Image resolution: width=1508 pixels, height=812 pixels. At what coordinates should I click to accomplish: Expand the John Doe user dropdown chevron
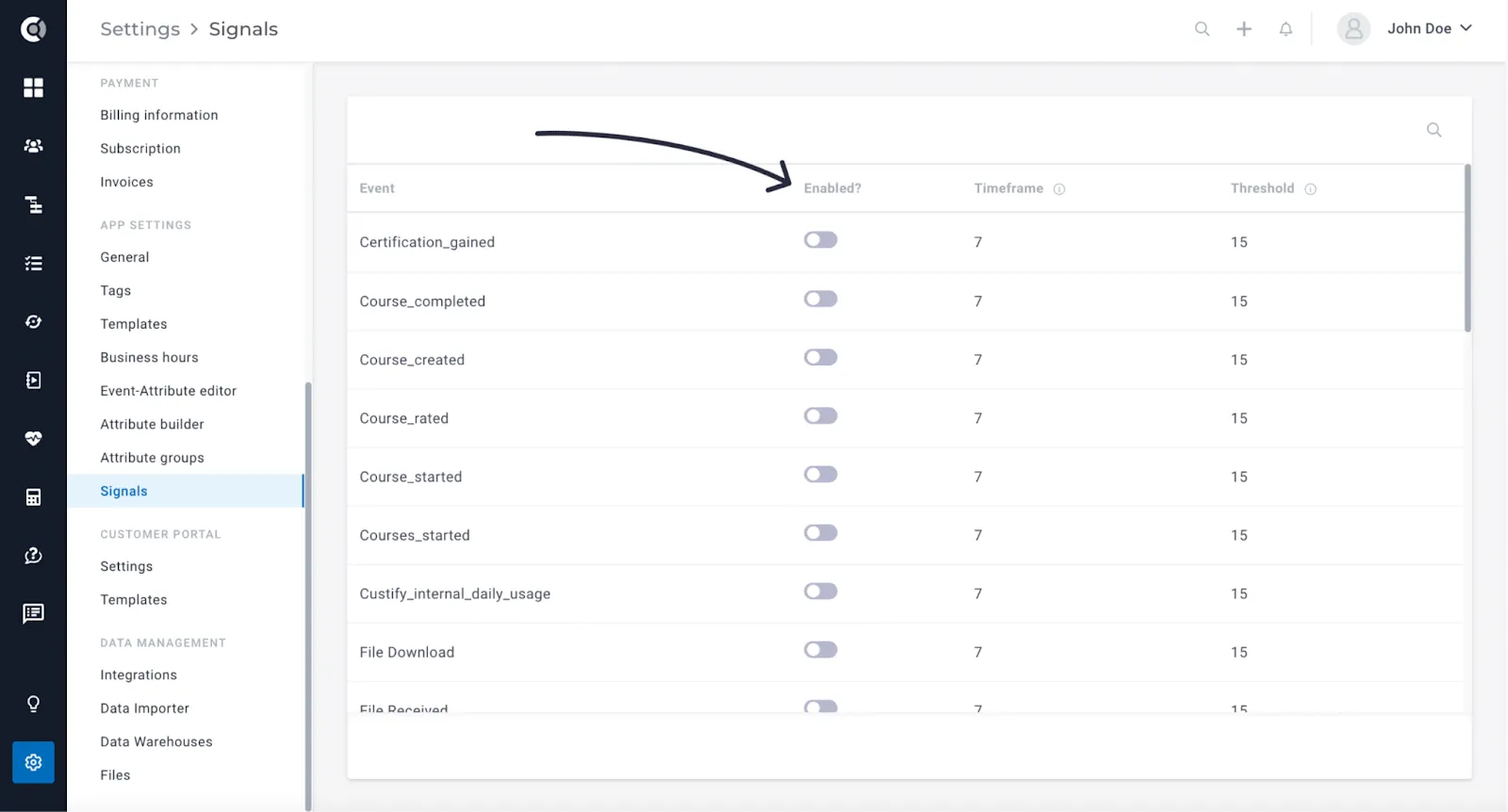pos(1466,28)
